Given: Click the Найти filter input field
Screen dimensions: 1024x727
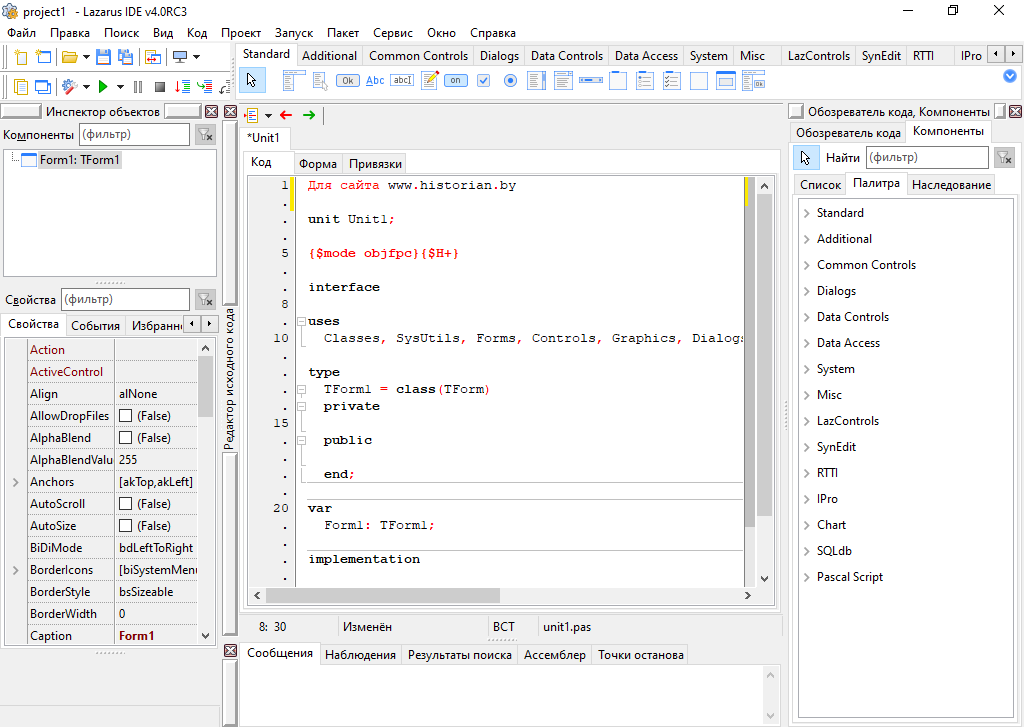Looking at the screenshot, I should point(926,157).
